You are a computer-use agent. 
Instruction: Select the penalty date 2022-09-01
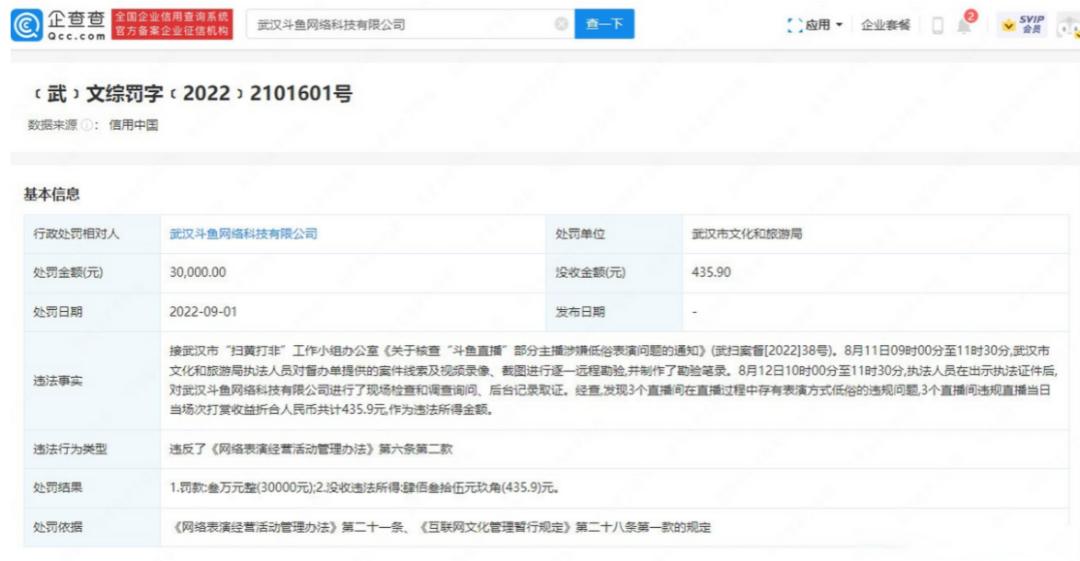point(203,312)
